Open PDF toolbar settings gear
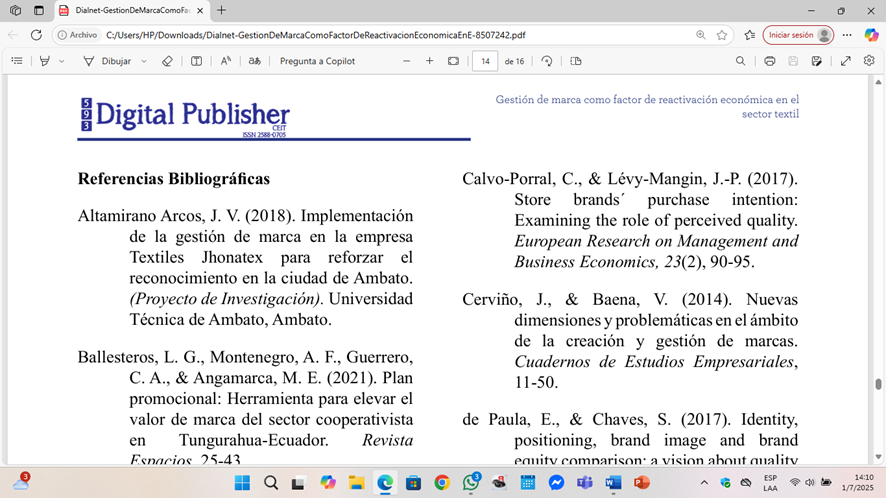886x498 pixels. coord(869,61)
